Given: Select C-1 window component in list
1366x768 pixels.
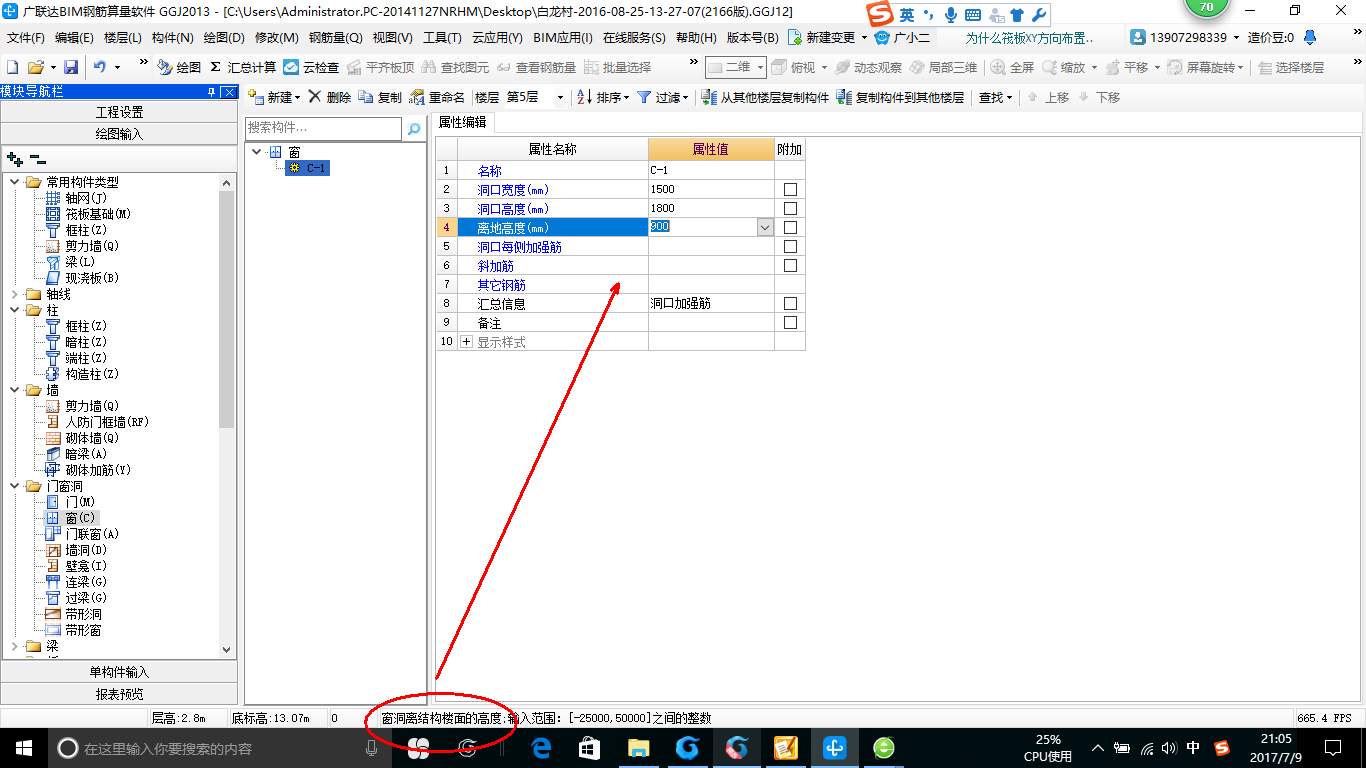Looking at the screenshot, I should [307, 168].
